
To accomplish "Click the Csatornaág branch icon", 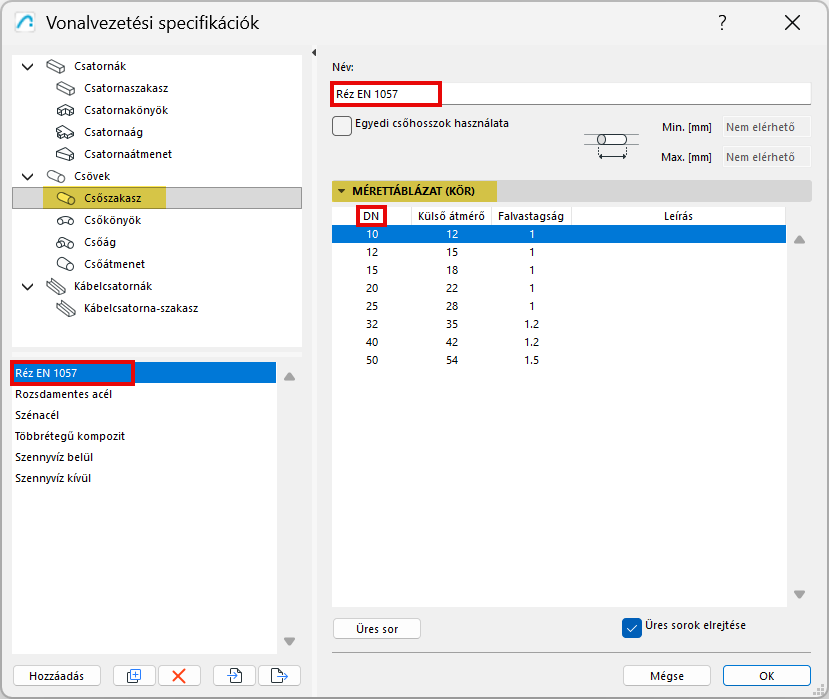I will point(66,132).
